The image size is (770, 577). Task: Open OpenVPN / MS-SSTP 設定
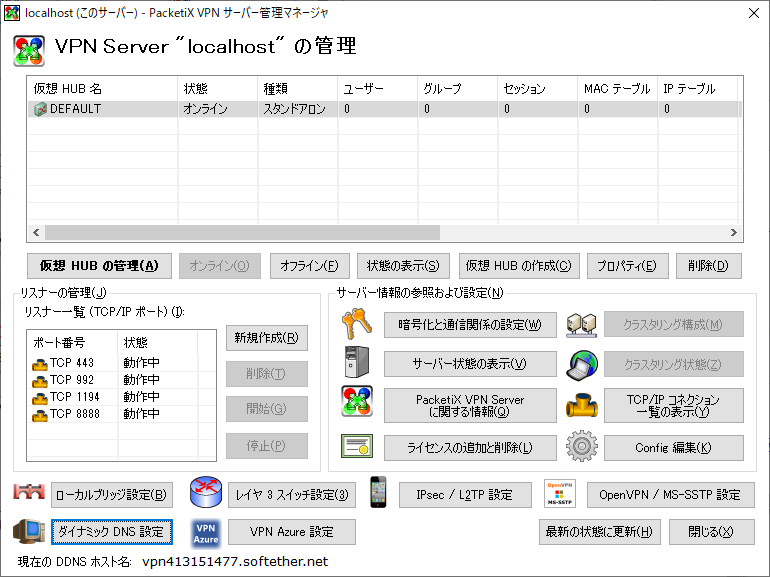[x=670, y=495]
